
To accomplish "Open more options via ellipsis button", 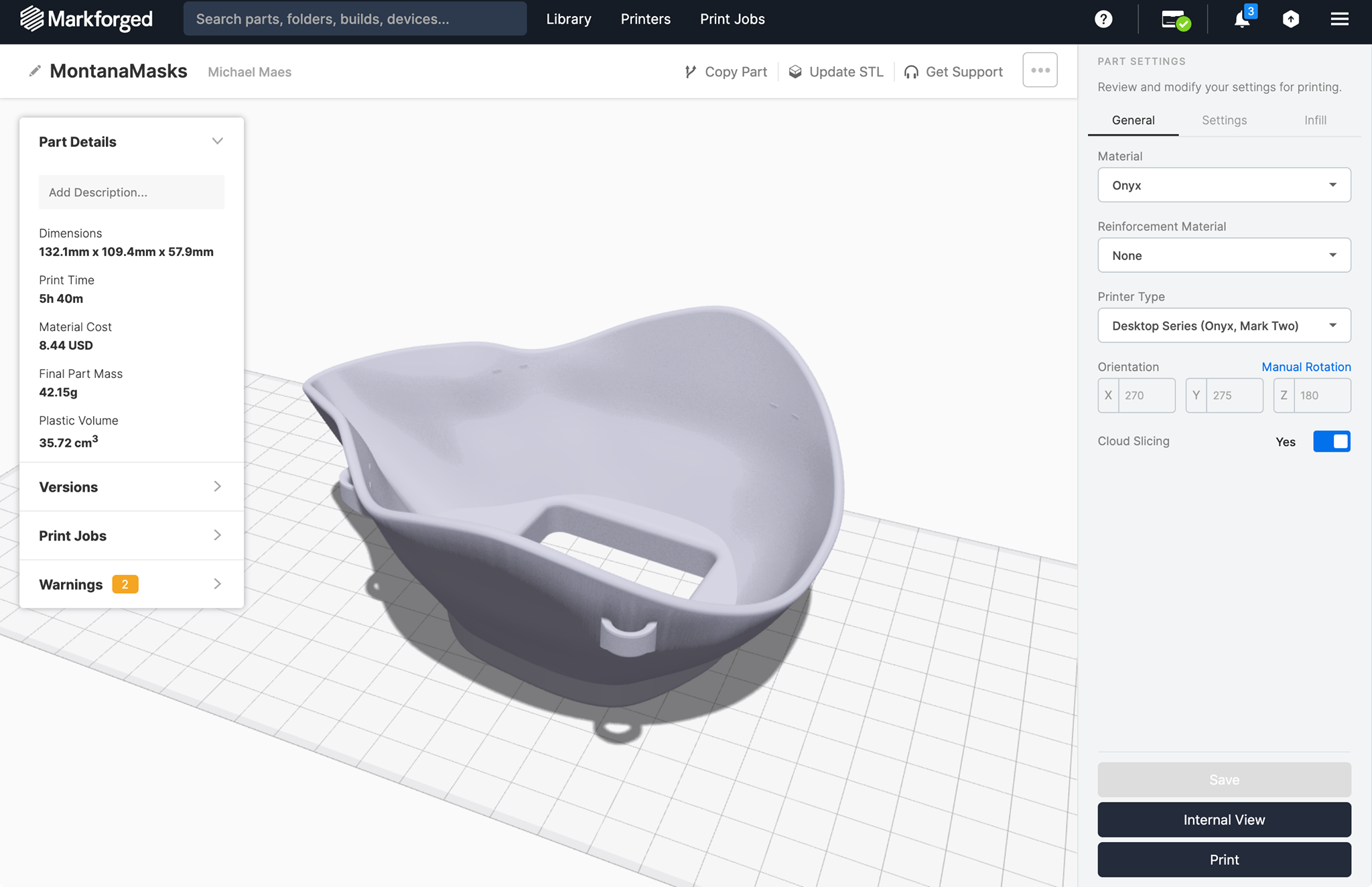I will [1039, 70].
